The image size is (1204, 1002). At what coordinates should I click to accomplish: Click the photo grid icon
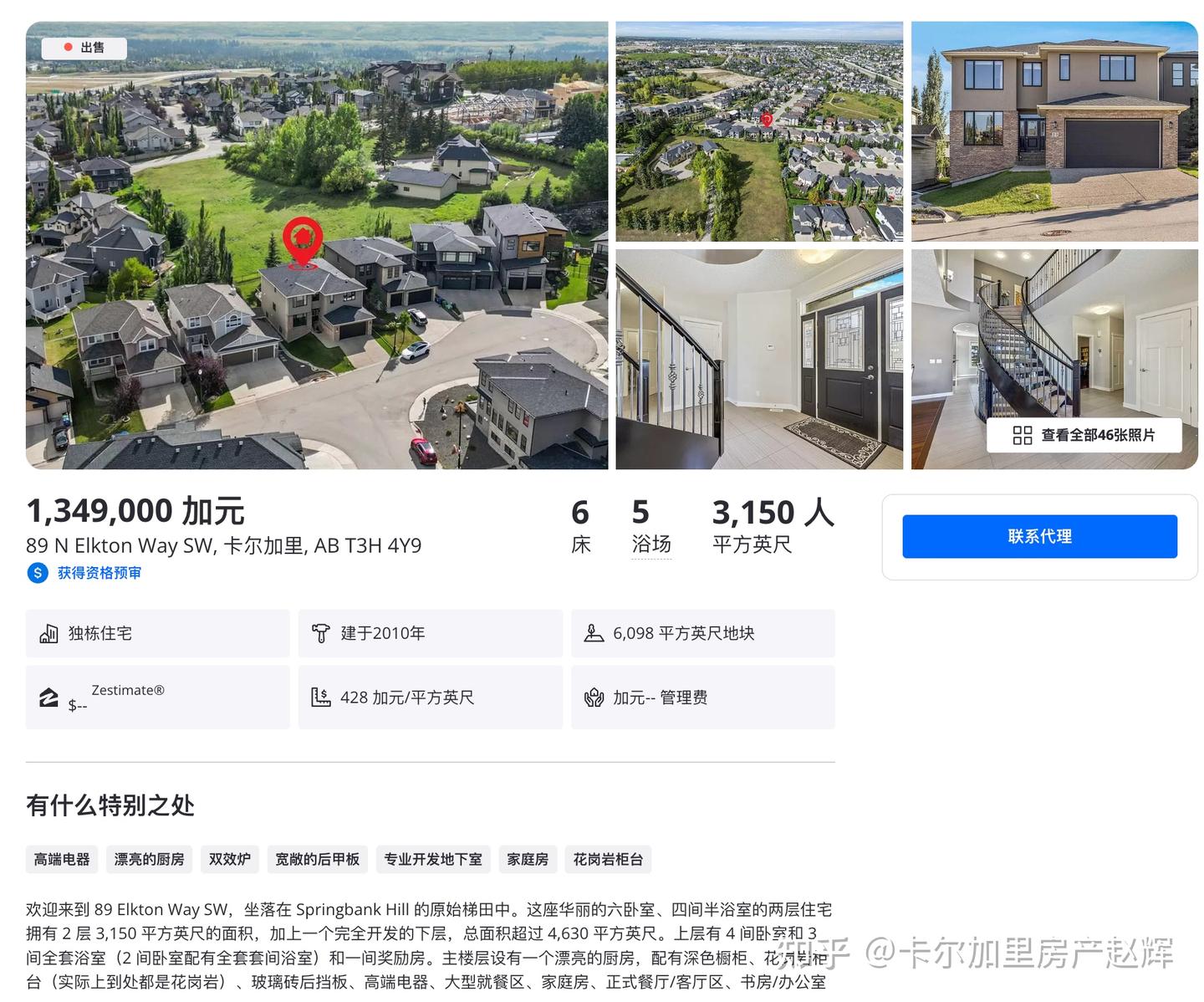[1022, 435]
